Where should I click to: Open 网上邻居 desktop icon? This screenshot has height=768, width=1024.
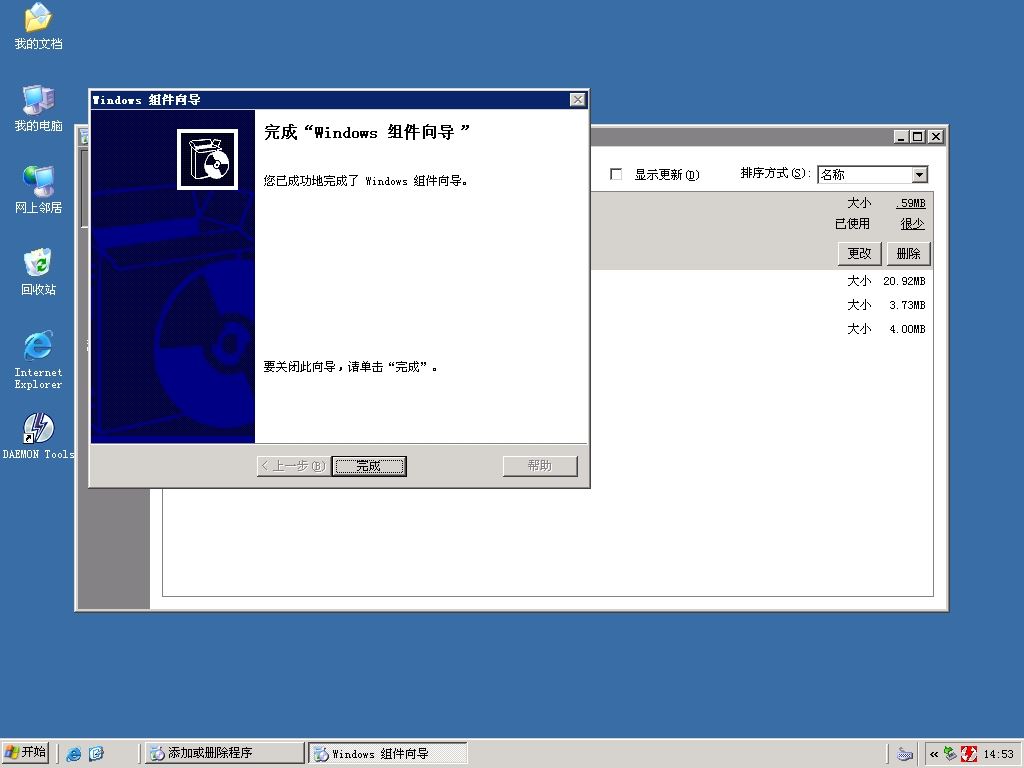coord(38,190)
